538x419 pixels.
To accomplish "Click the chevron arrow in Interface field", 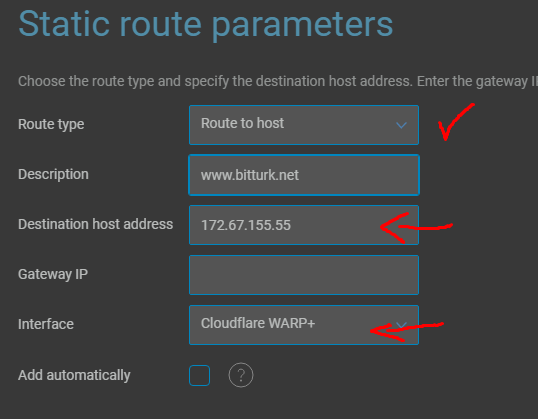I will (x=401, y=325).
